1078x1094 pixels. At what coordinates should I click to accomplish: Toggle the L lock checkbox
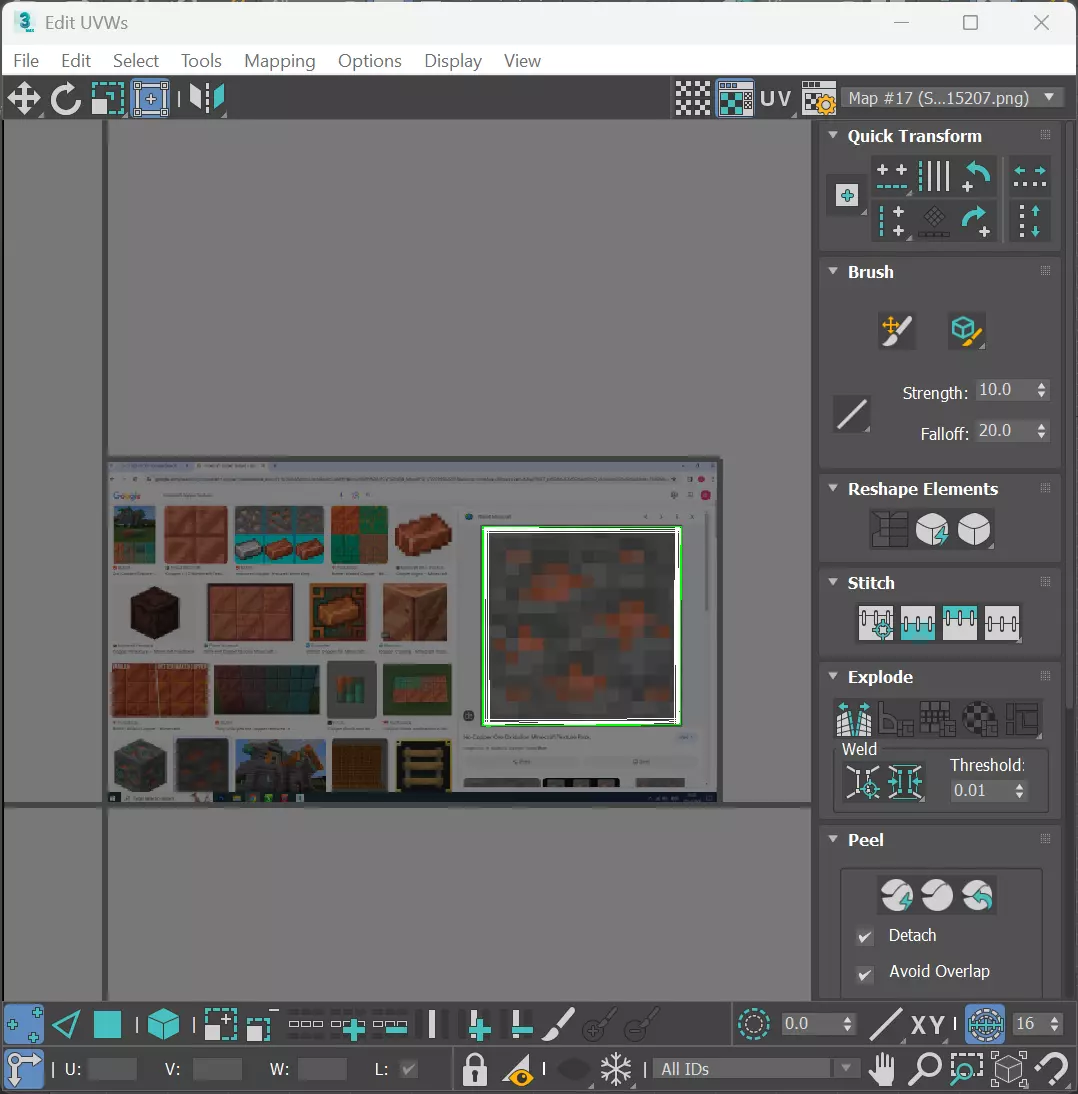pyautogui.click(x=408, y=1069)
